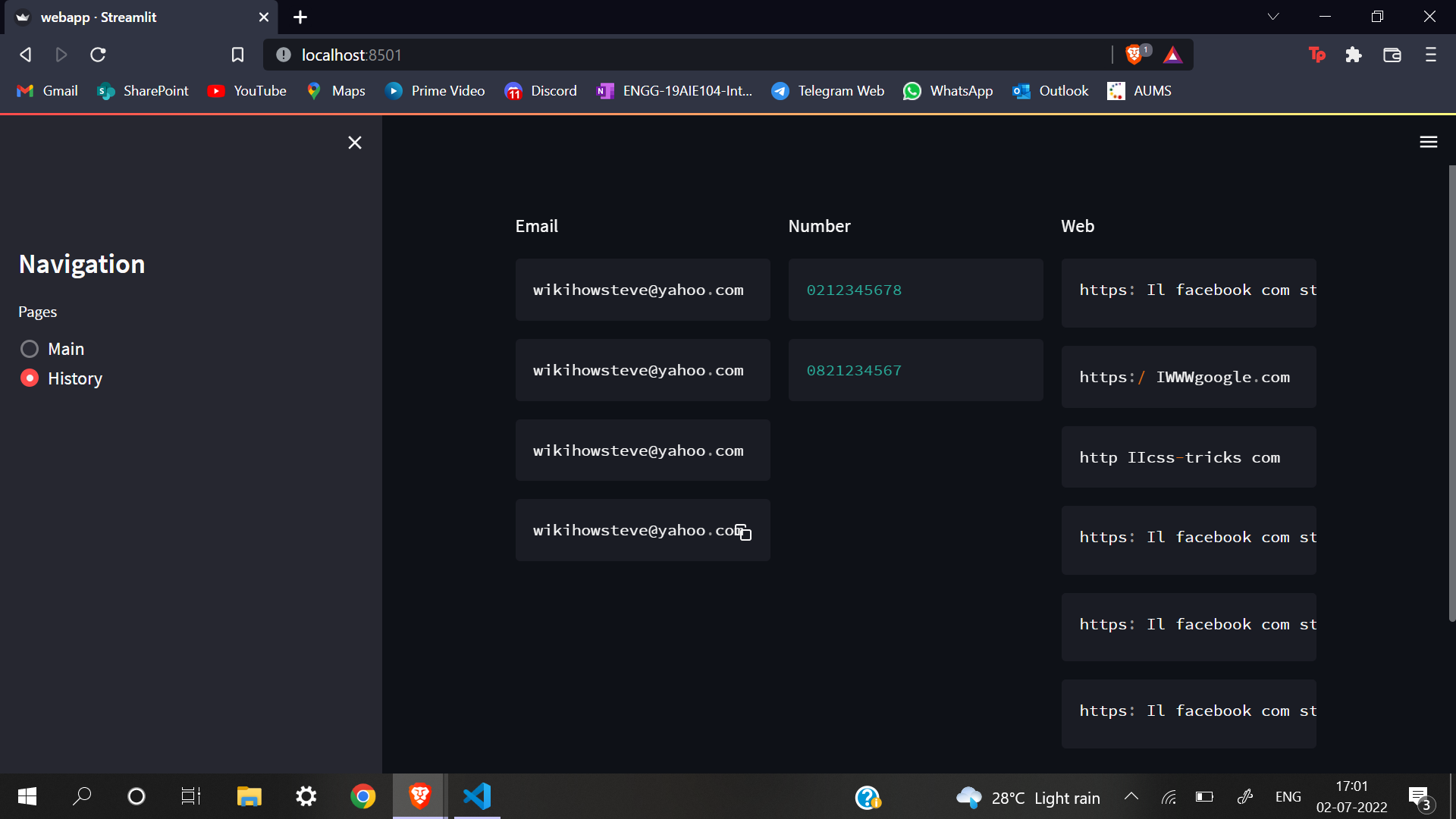Dismiss the sidebar with the X toggle
Image resolution: width=1456 pixels, height=819 pixels.
[x=354, y=142]
